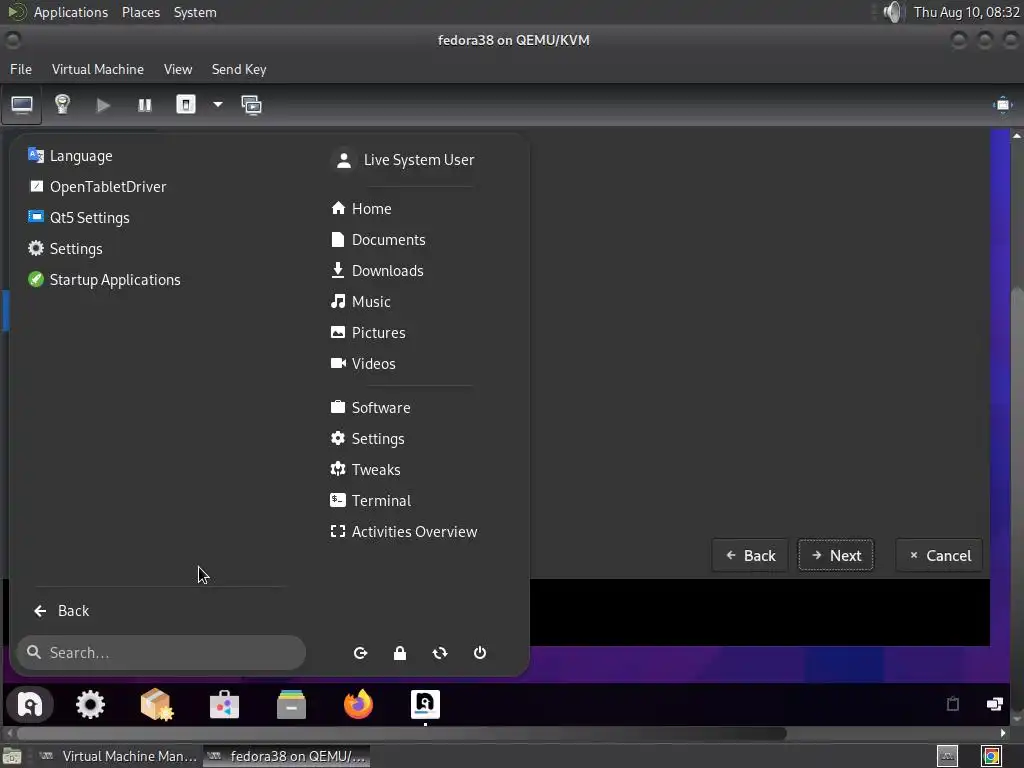Select the fedora38 on QEMU/KVM taskbar entry

pos(287,756)
